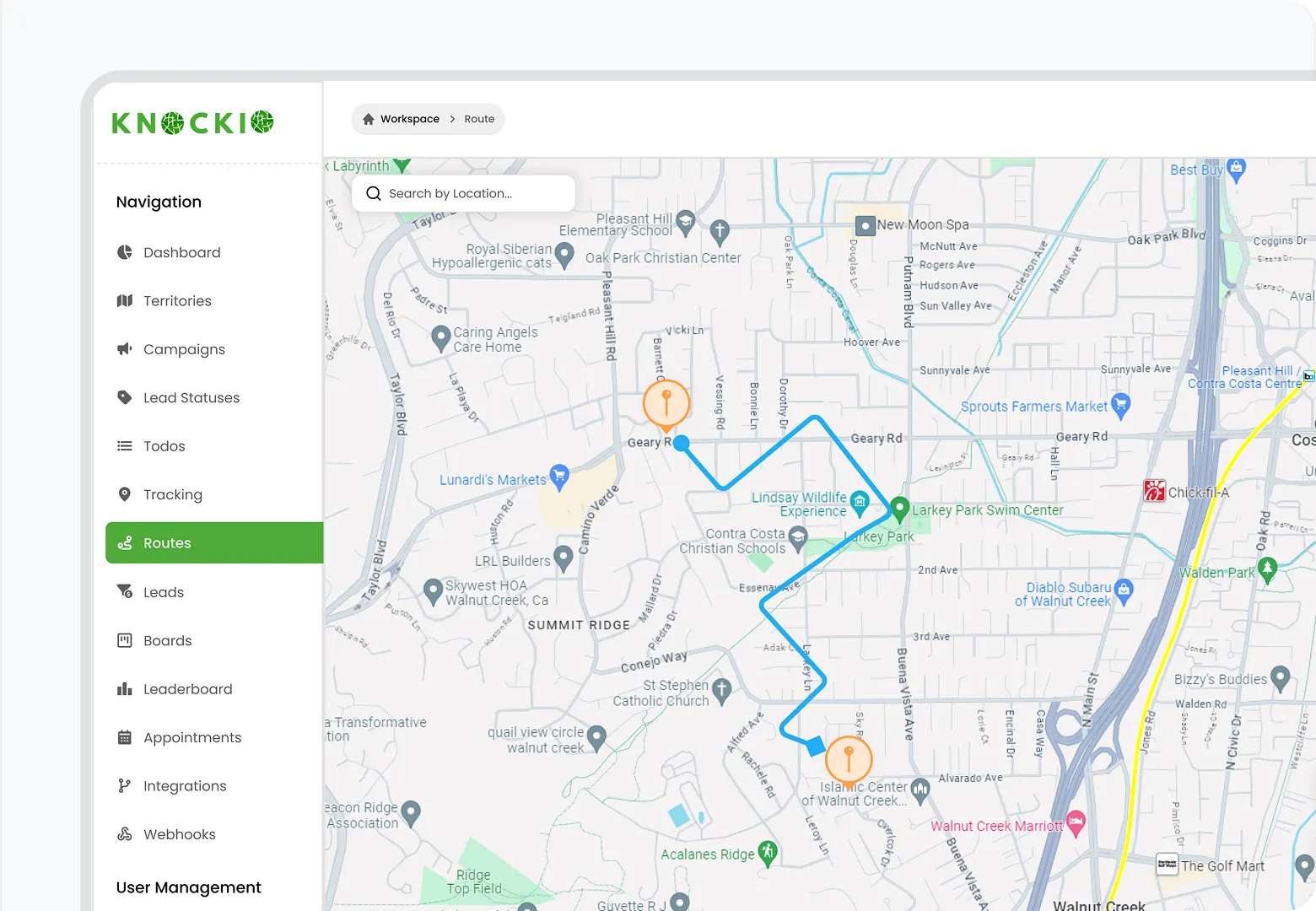Click the Best Buy map pin
1316x911 pixels.
(1237, 170)
